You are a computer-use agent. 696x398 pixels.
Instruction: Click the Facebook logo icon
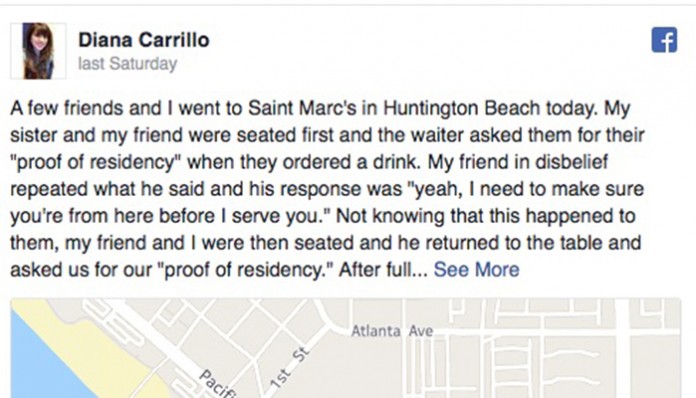coord(664,40)
